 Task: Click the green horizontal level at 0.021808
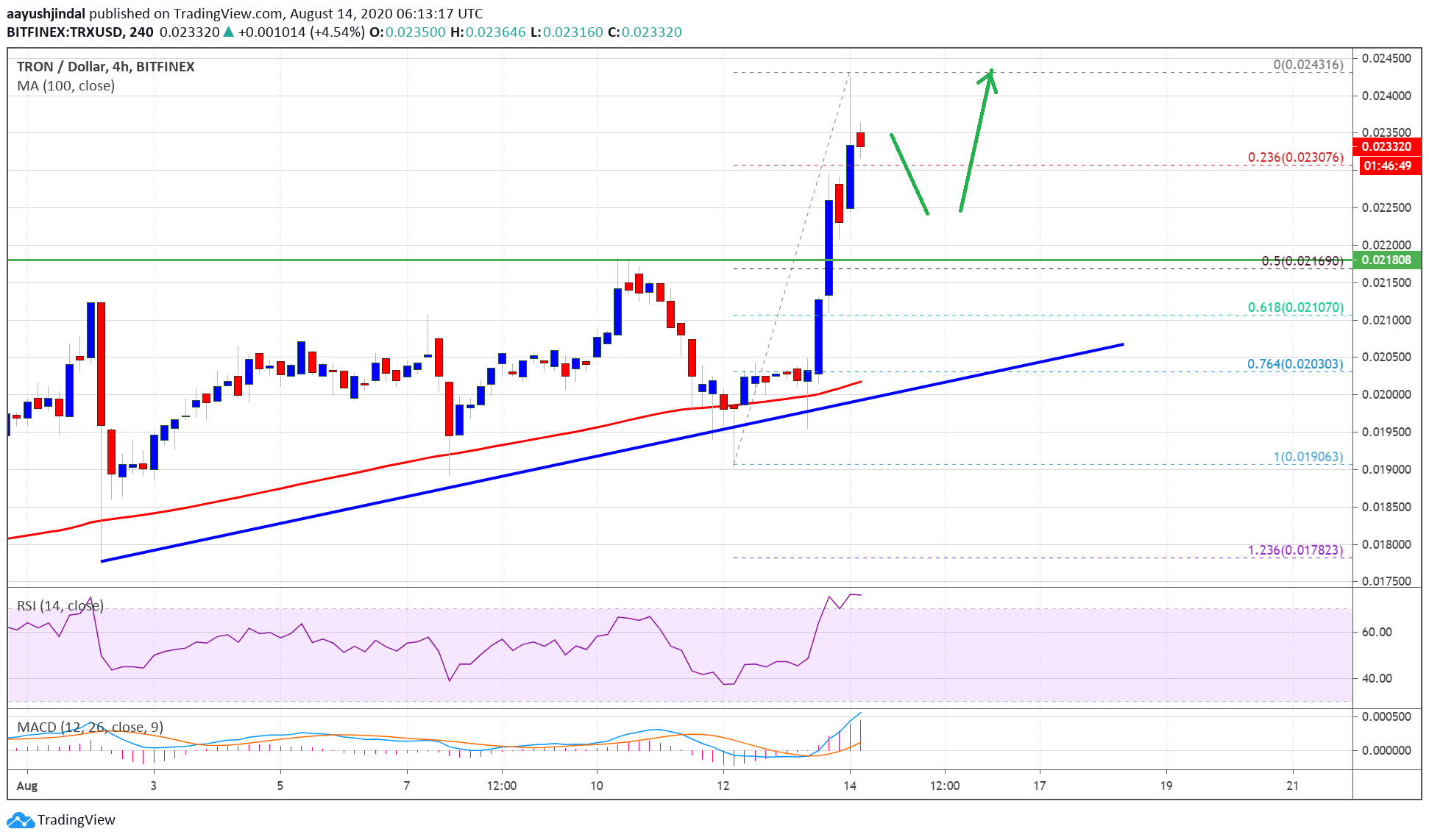pos(368,259)
